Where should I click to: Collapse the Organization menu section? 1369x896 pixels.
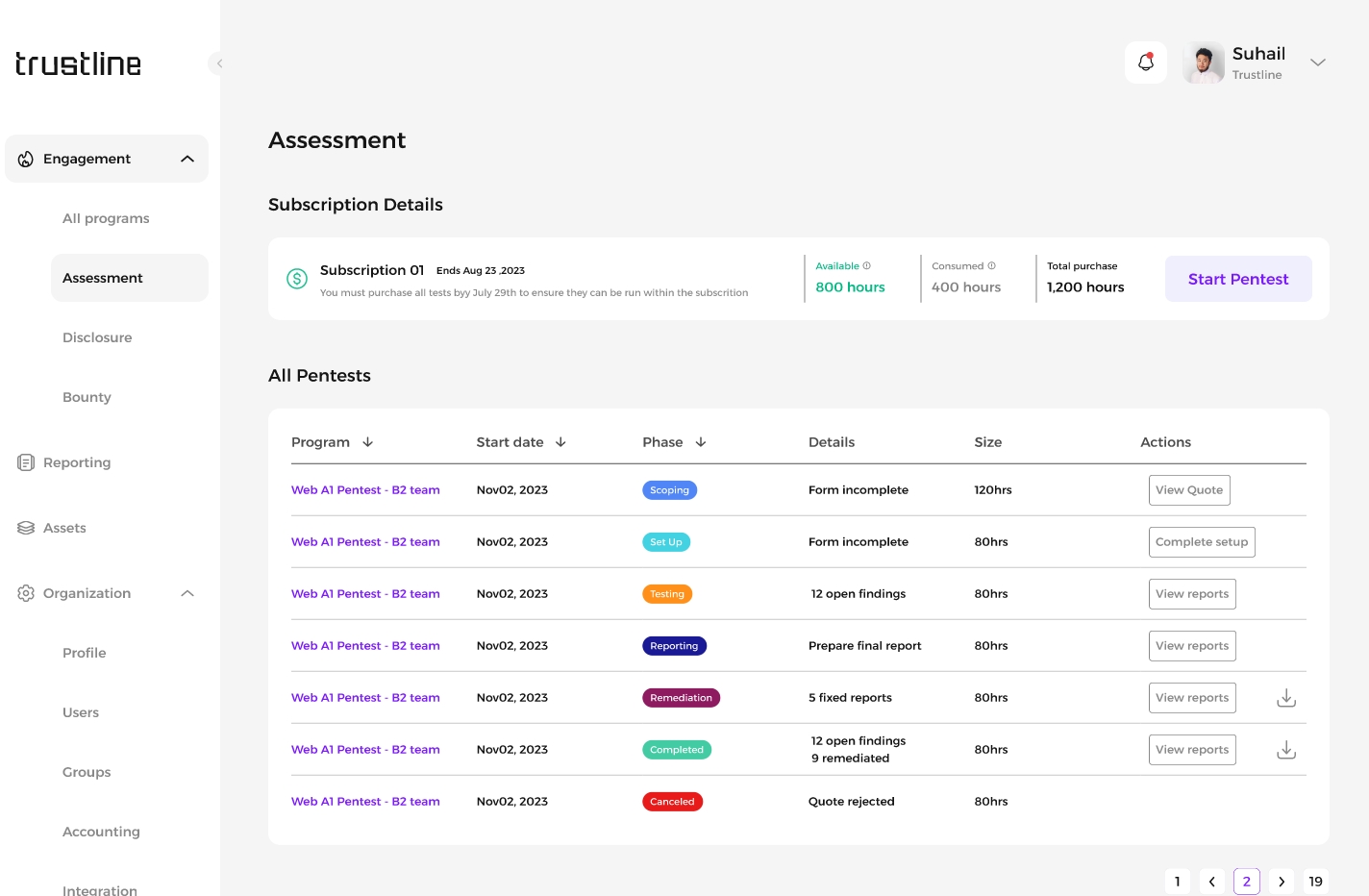pos(187,593)
